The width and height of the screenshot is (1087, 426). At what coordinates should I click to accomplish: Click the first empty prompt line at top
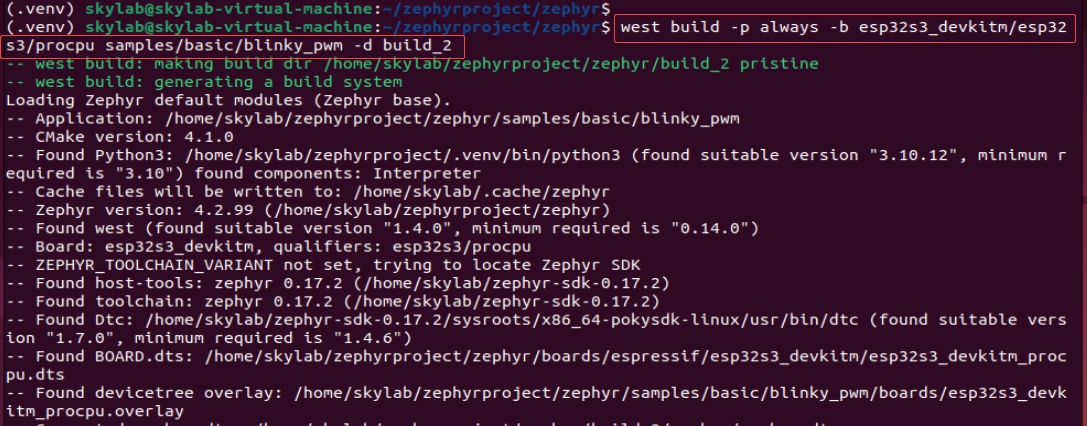pyautogui.click(x=308, y=9)
